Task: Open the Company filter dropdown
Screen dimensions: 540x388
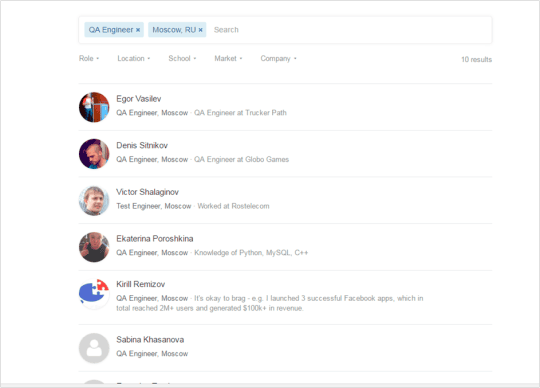Action: coord(278,59)
